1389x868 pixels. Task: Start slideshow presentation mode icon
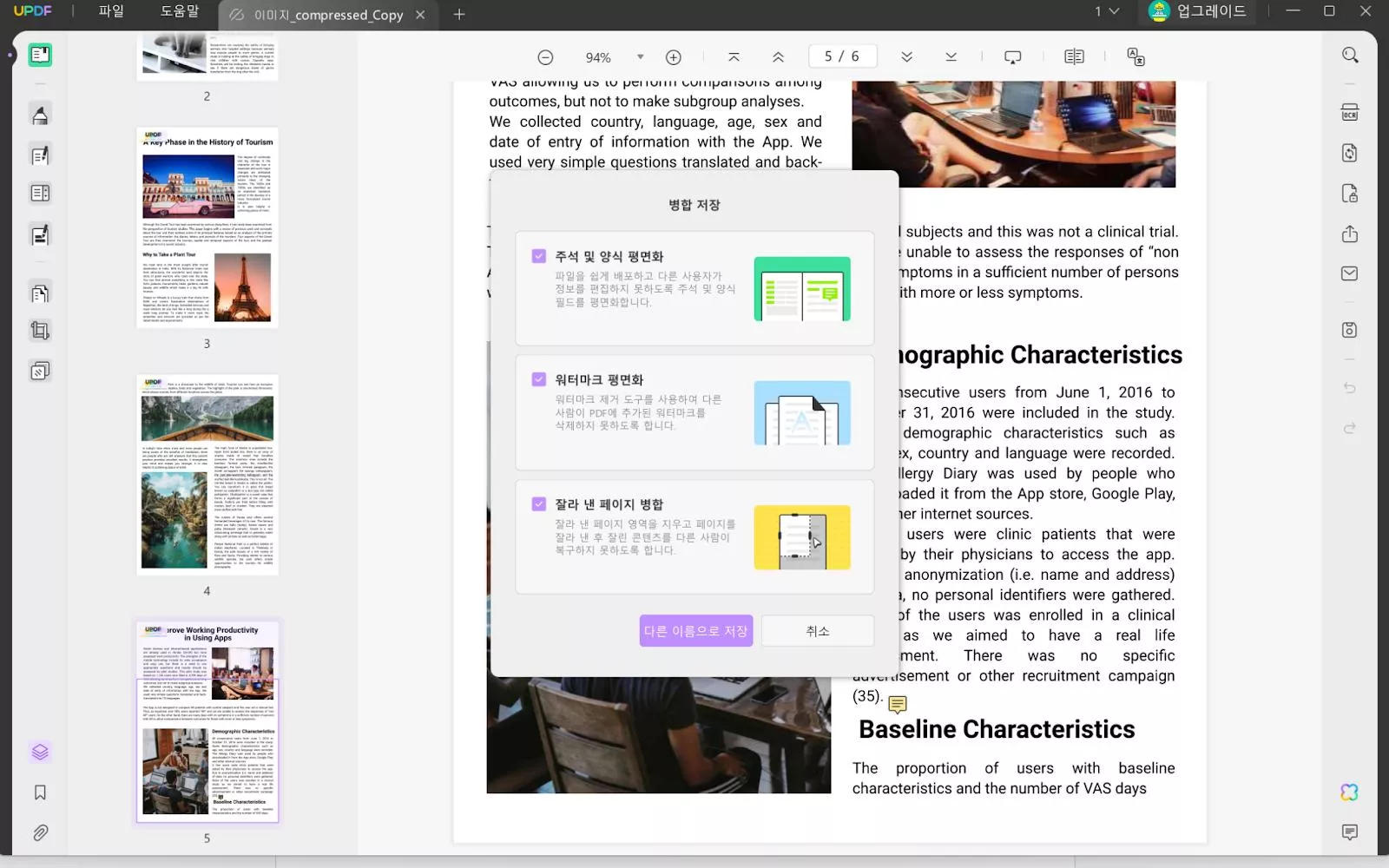click(1012, 57)
